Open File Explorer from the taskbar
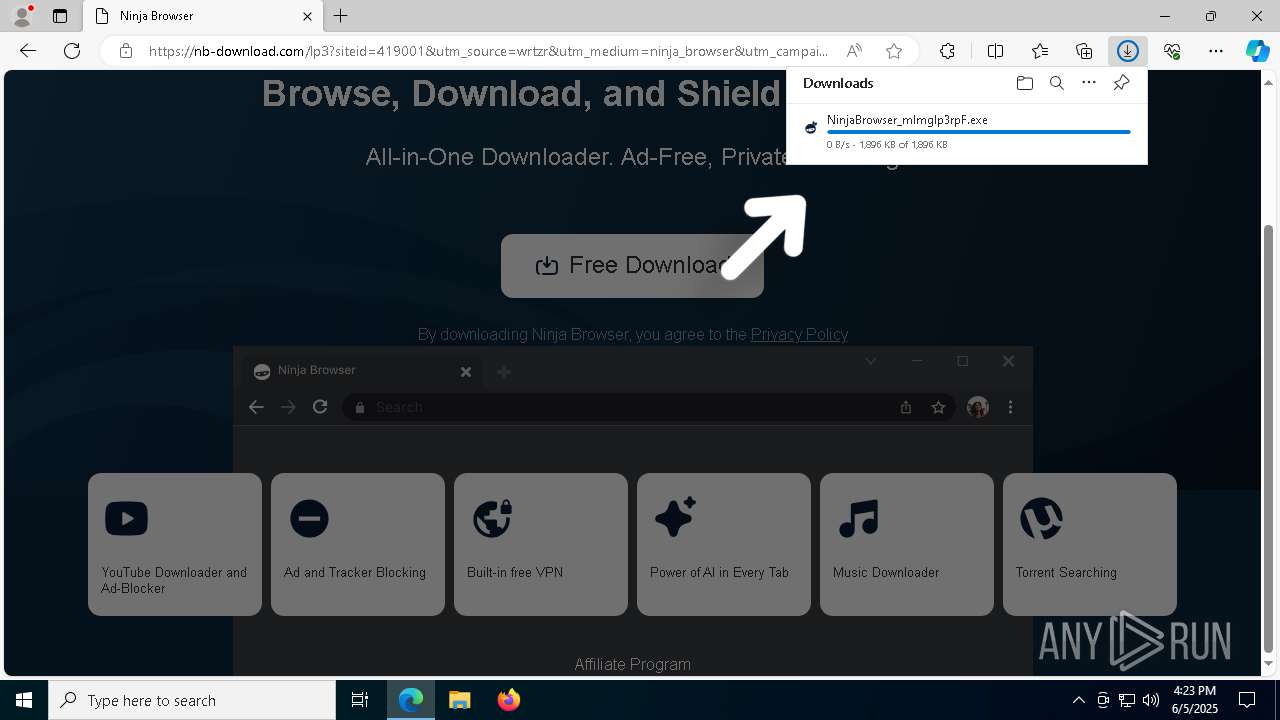Viewport: 1280px width, 720px height. [x=460, y=700]
